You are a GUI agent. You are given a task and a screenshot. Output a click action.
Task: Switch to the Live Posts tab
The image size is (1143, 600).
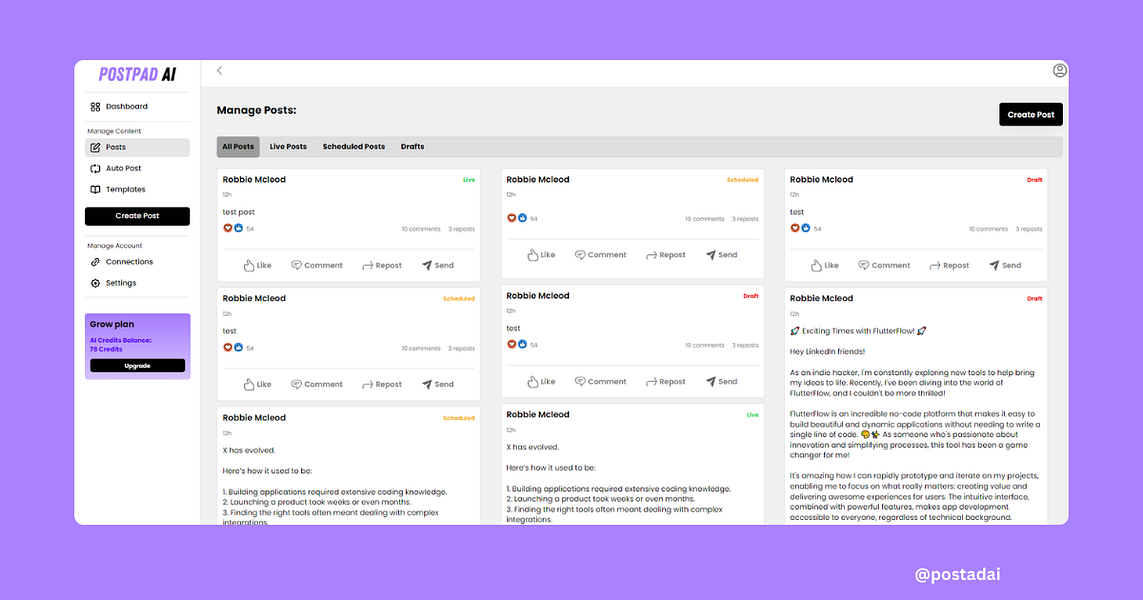click(288, 147)
